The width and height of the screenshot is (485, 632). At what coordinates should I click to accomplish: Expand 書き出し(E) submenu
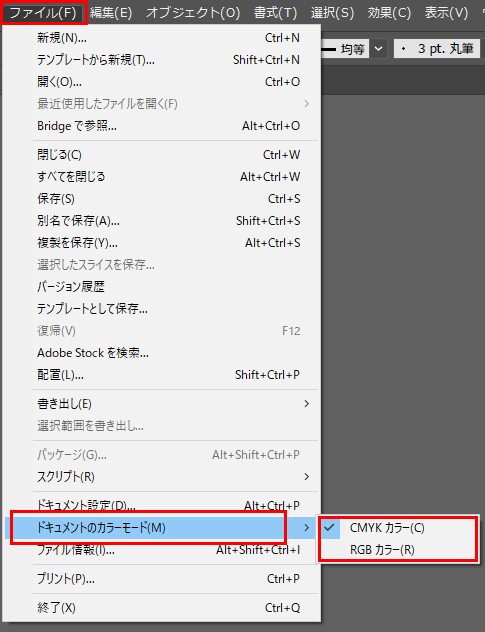tap(163, 404)
